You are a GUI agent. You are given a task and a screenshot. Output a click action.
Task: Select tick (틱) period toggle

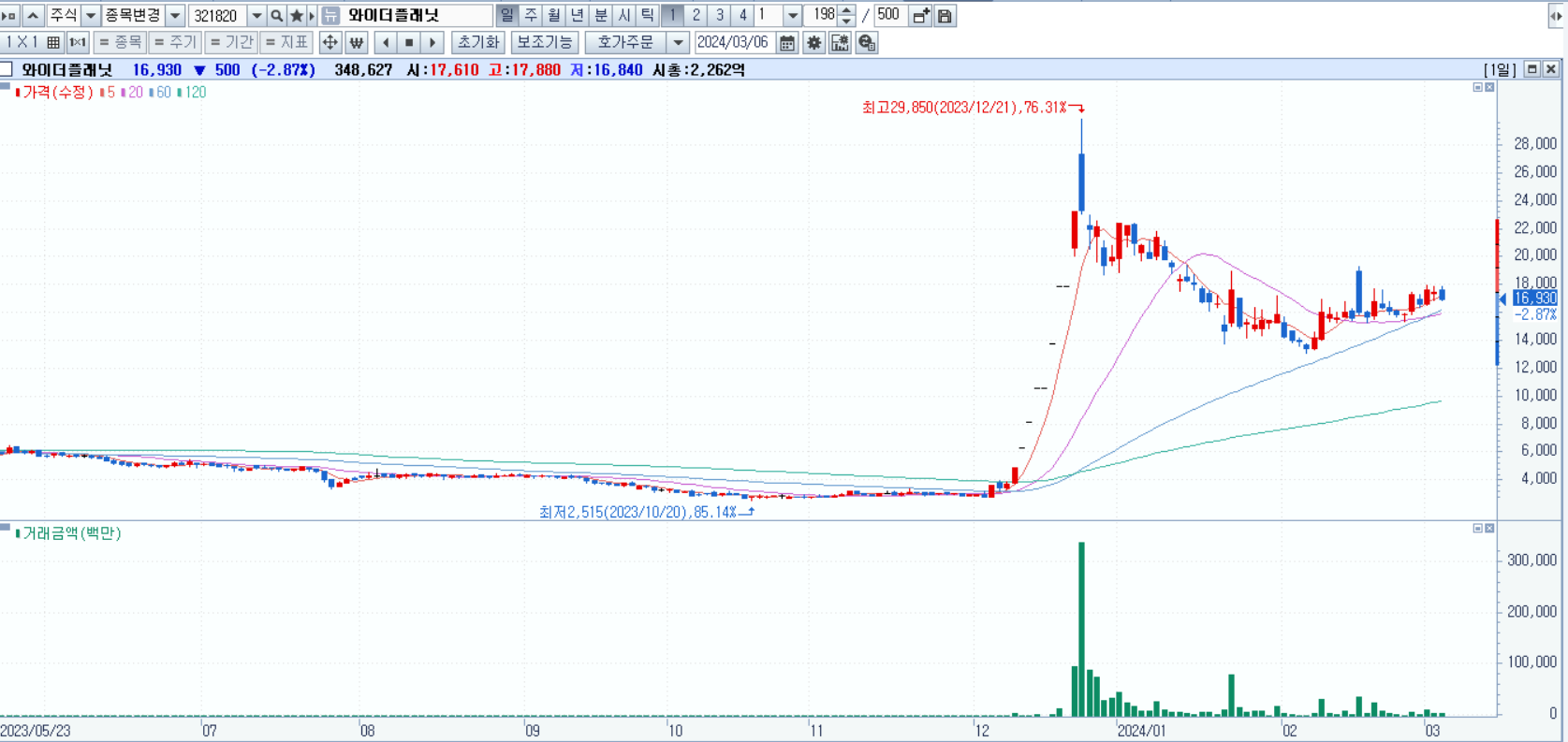pos(648,16)
